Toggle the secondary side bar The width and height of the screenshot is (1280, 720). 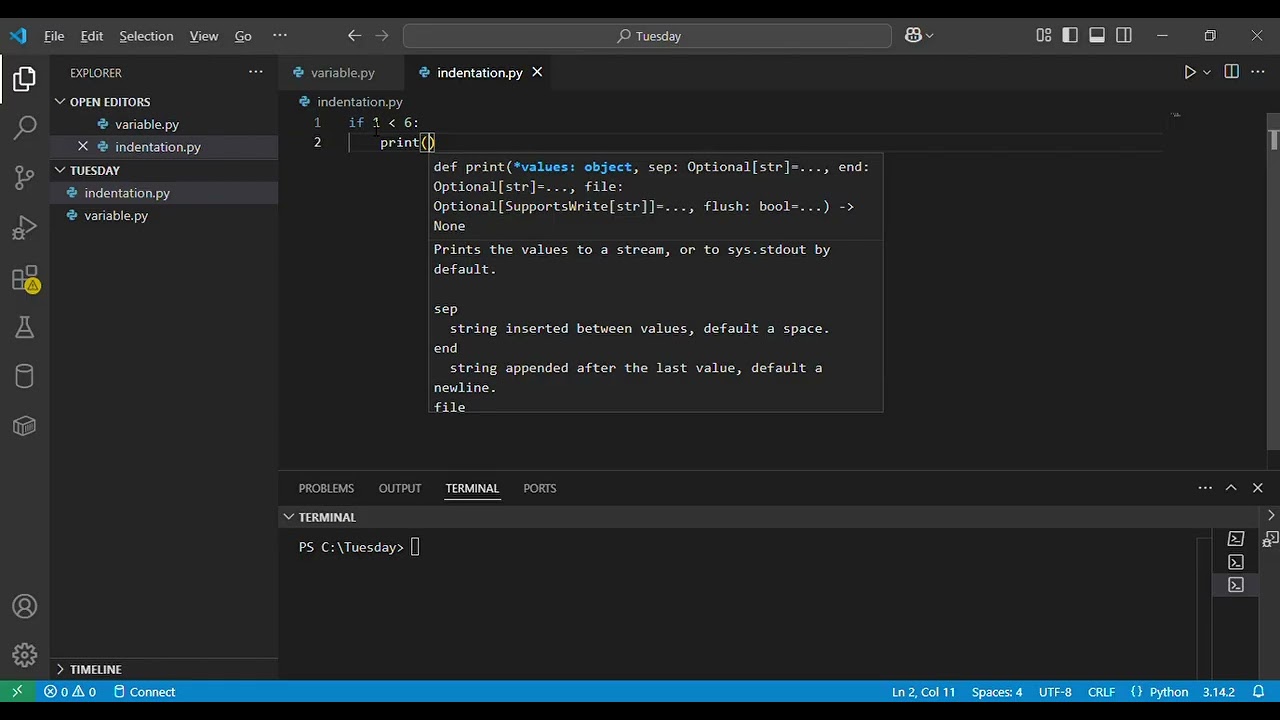[x=1124, y=35]
